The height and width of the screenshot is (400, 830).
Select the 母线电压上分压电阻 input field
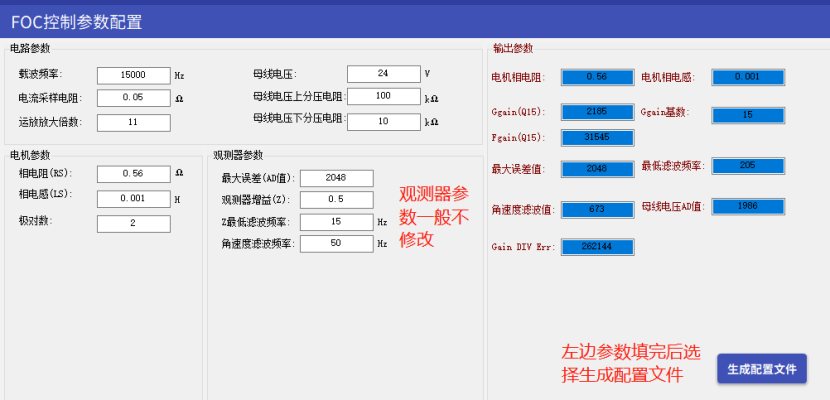(x=383, y=96)
